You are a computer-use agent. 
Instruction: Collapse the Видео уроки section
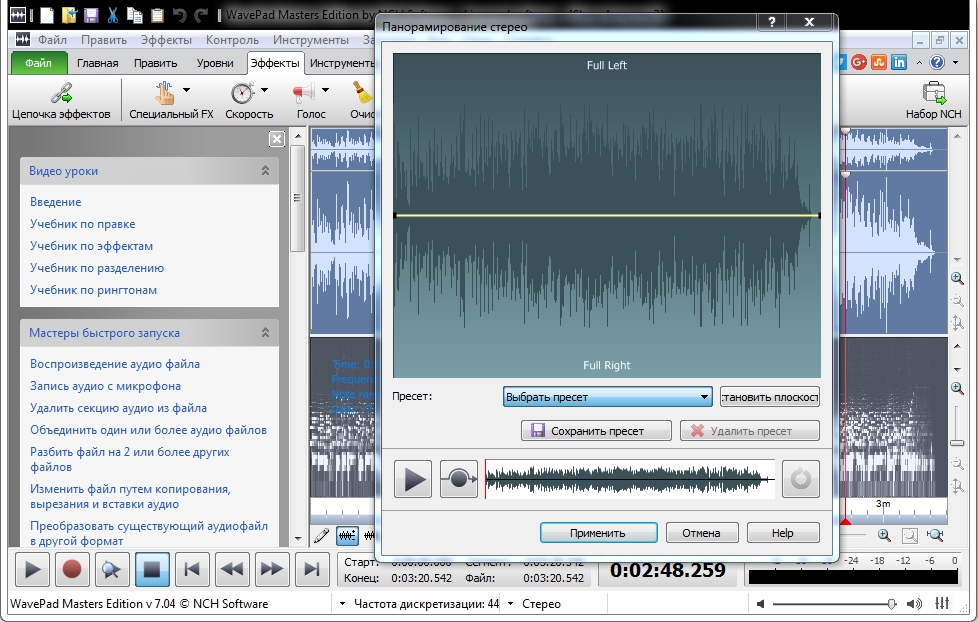click(x=265, y=170)
